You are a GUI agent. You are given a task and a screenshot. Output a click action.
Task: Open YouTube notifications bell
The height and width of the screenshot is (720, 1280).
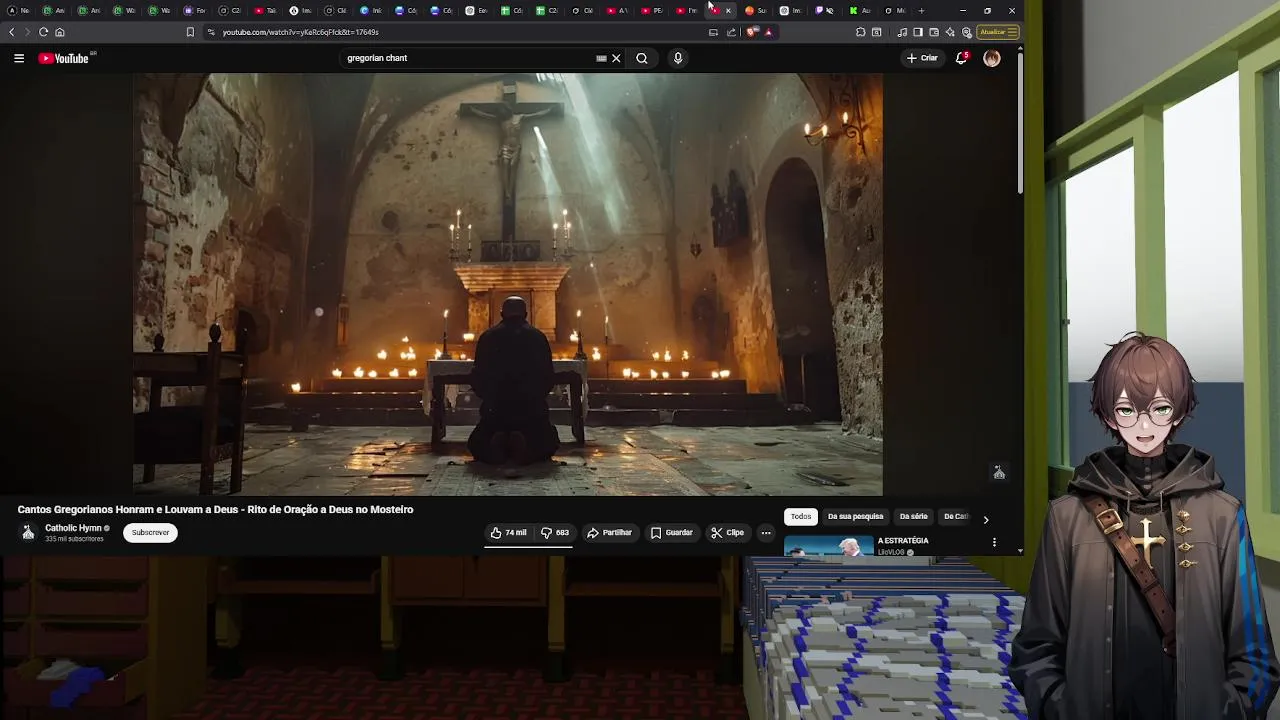pyautogui.click(x=962, y=58)
